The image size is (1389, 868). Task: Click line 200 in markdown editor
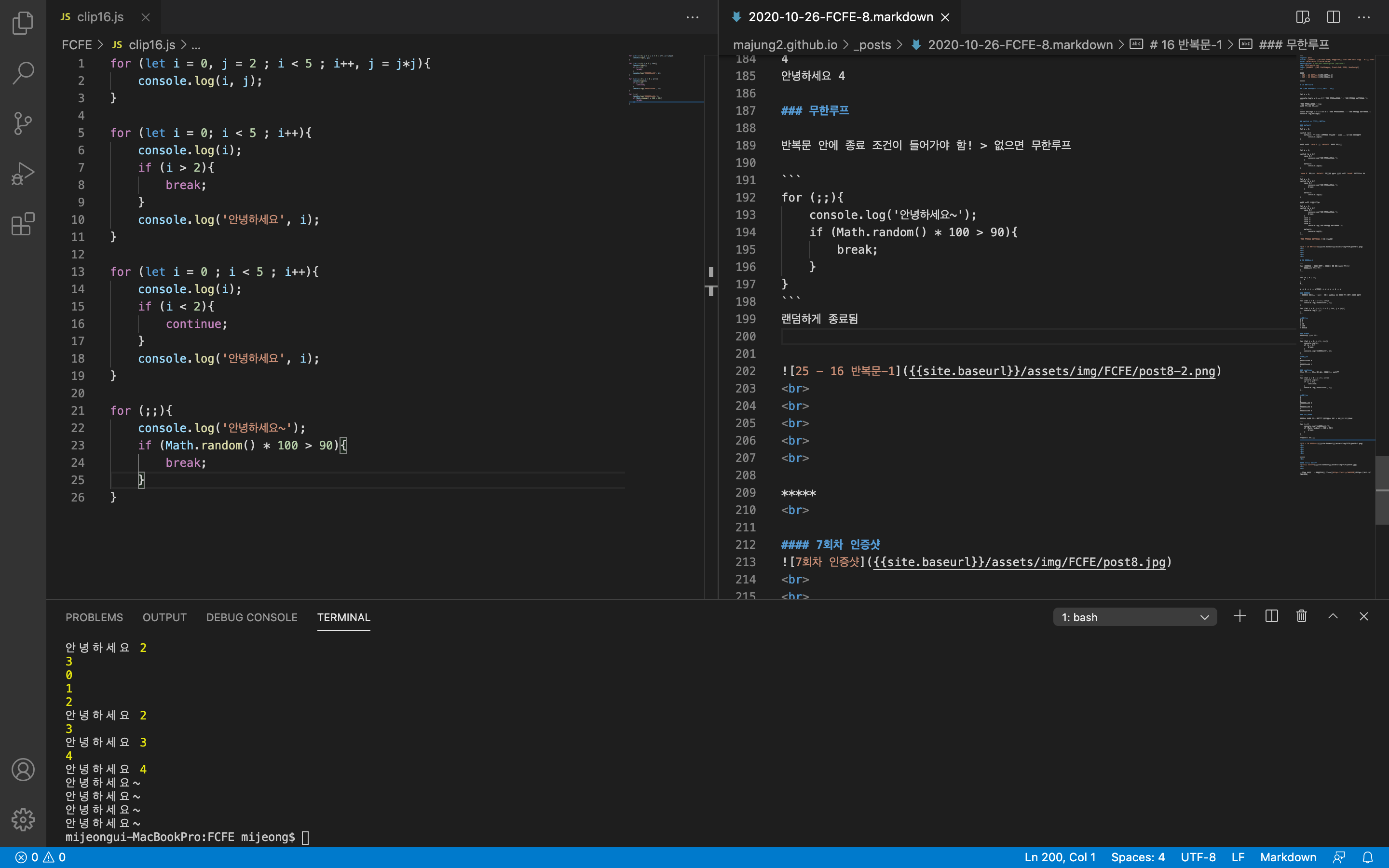(1039, 337)
